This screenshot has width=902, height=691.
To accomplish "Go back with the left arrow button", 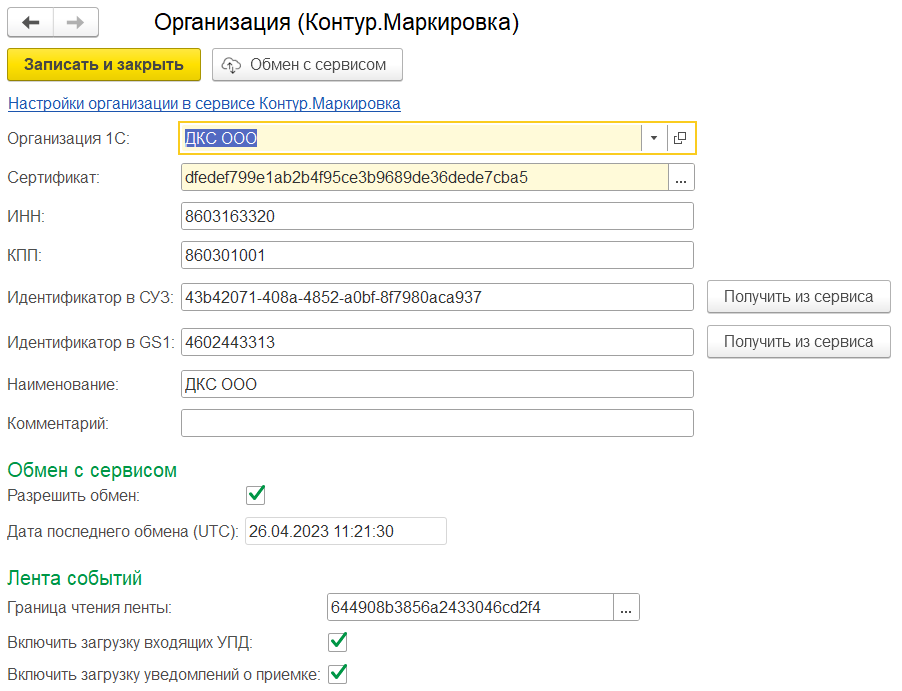I will (30, 22).
